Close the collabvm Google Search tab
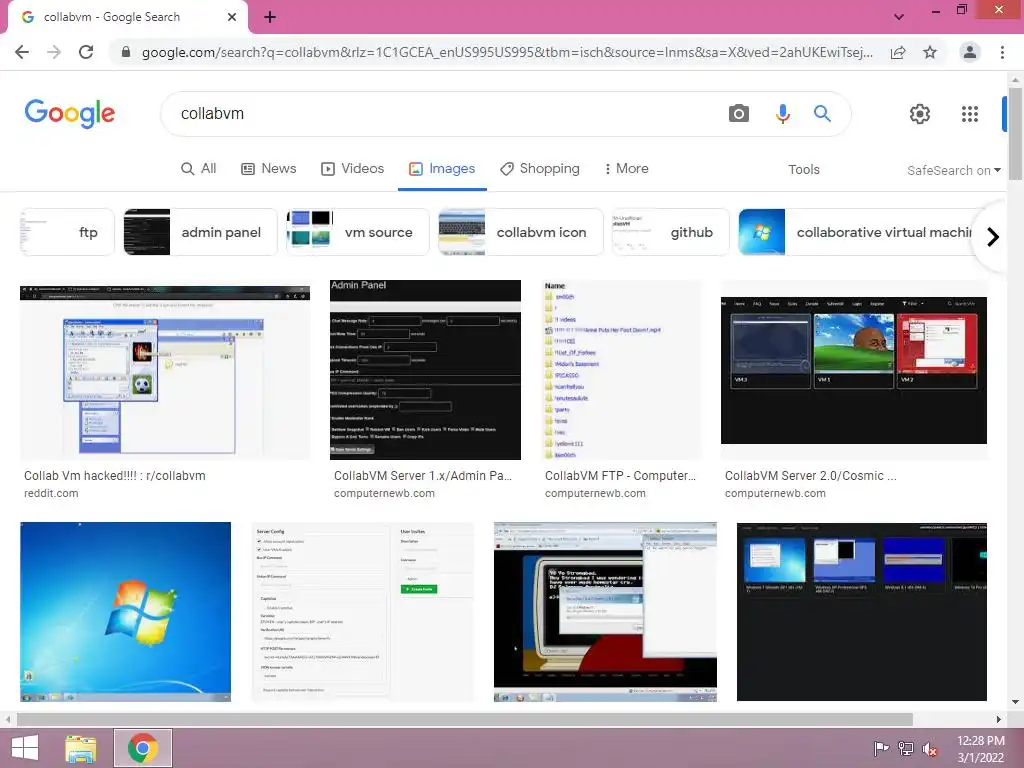 pyautogui.click(x=232, y=17)
